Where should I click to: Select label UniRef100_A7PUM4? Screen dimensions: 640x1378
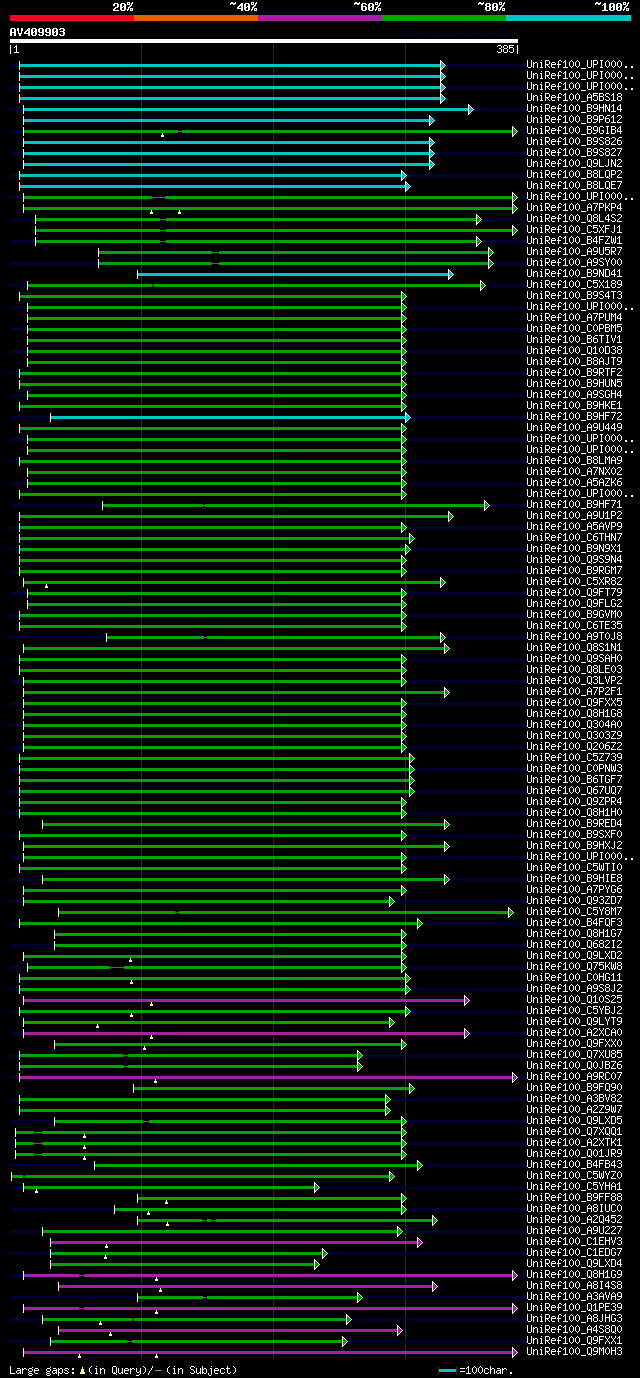[x=576, y=318]
